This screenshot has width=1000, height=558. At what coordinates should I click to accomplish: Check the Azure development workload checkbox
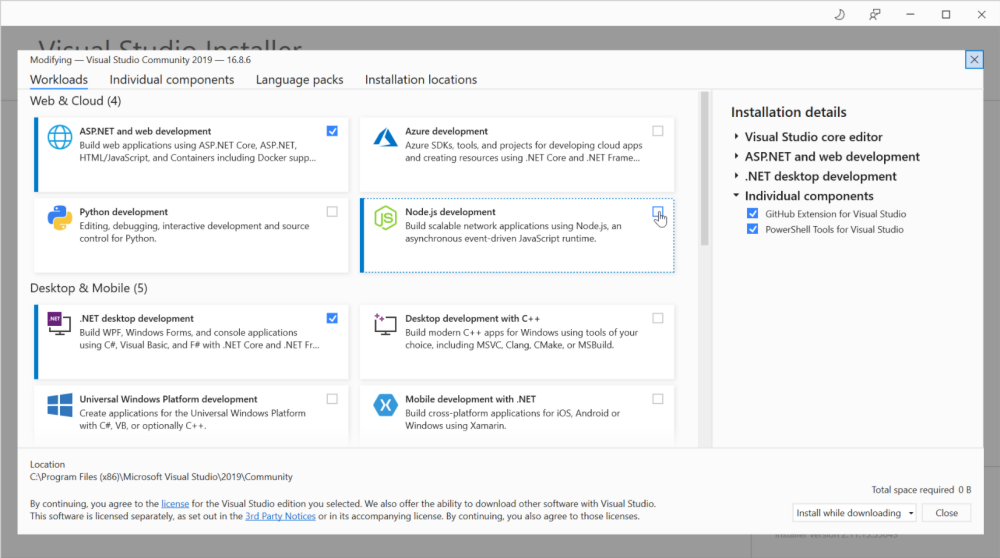click(658, 131)
